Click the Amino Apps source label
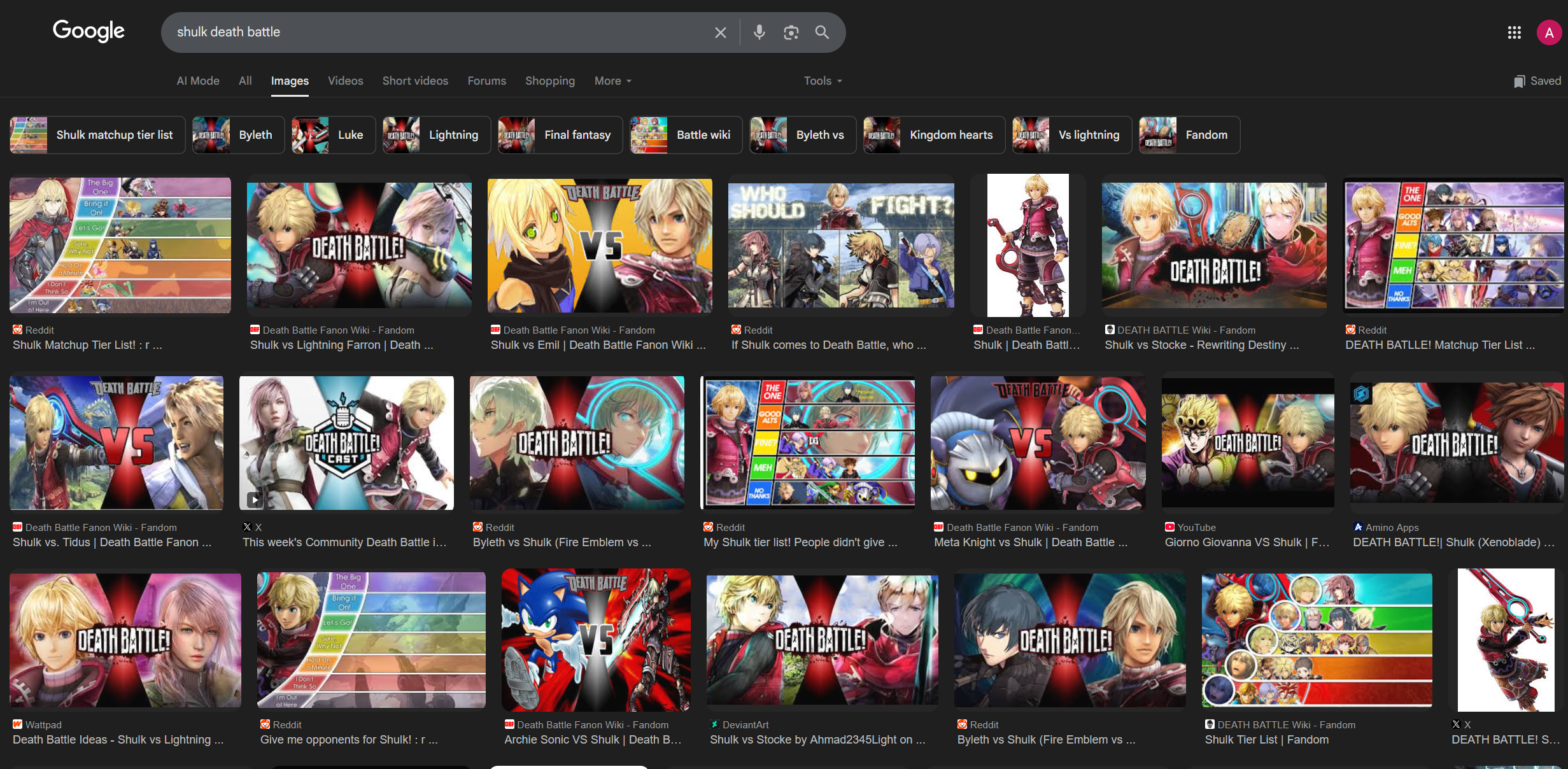Screen dimensions: 1568x769 point(1392,527)
